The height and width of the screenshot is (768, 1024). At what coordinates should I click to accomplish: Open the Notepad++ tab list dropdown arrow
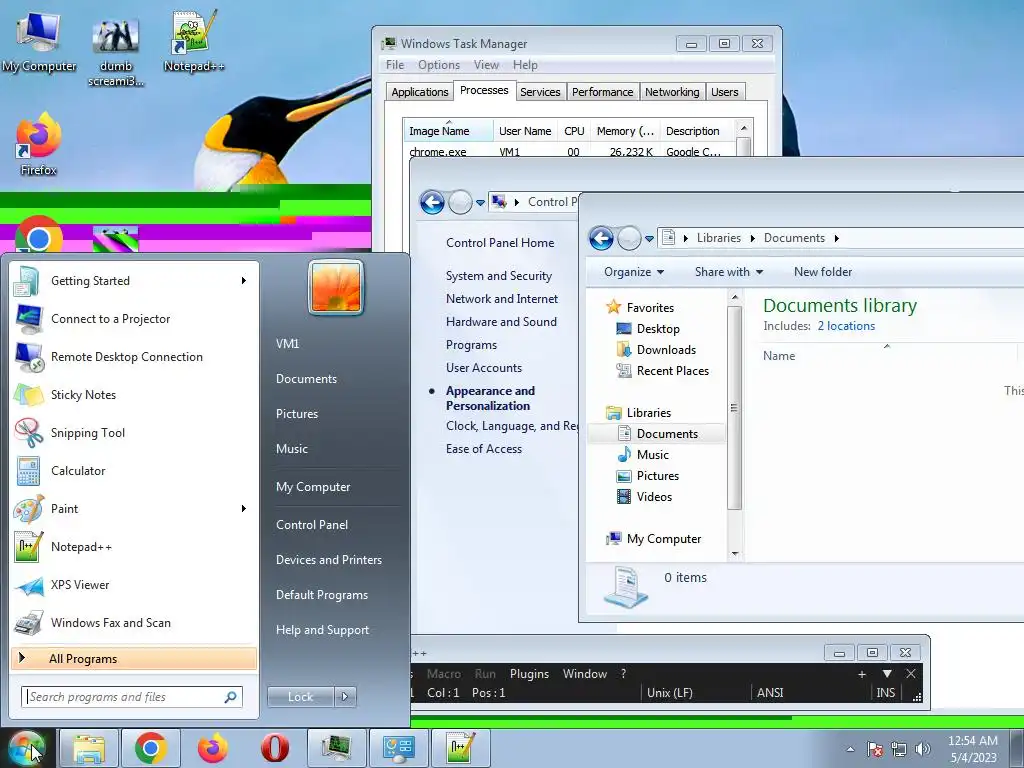click(x=887, y=673)
